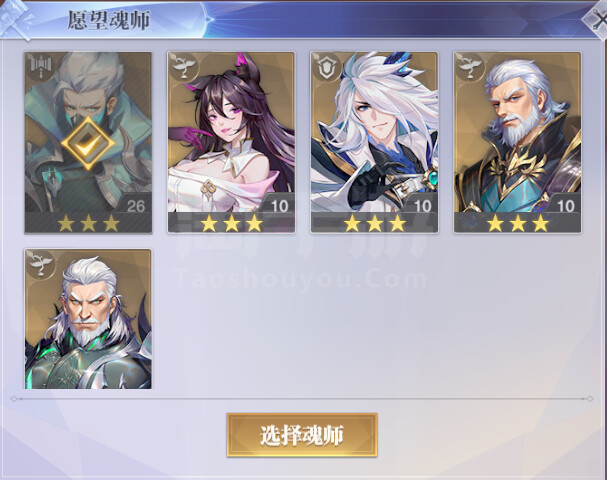
Task: Click the golden checkmark on the masked hero
Action: 88,144
